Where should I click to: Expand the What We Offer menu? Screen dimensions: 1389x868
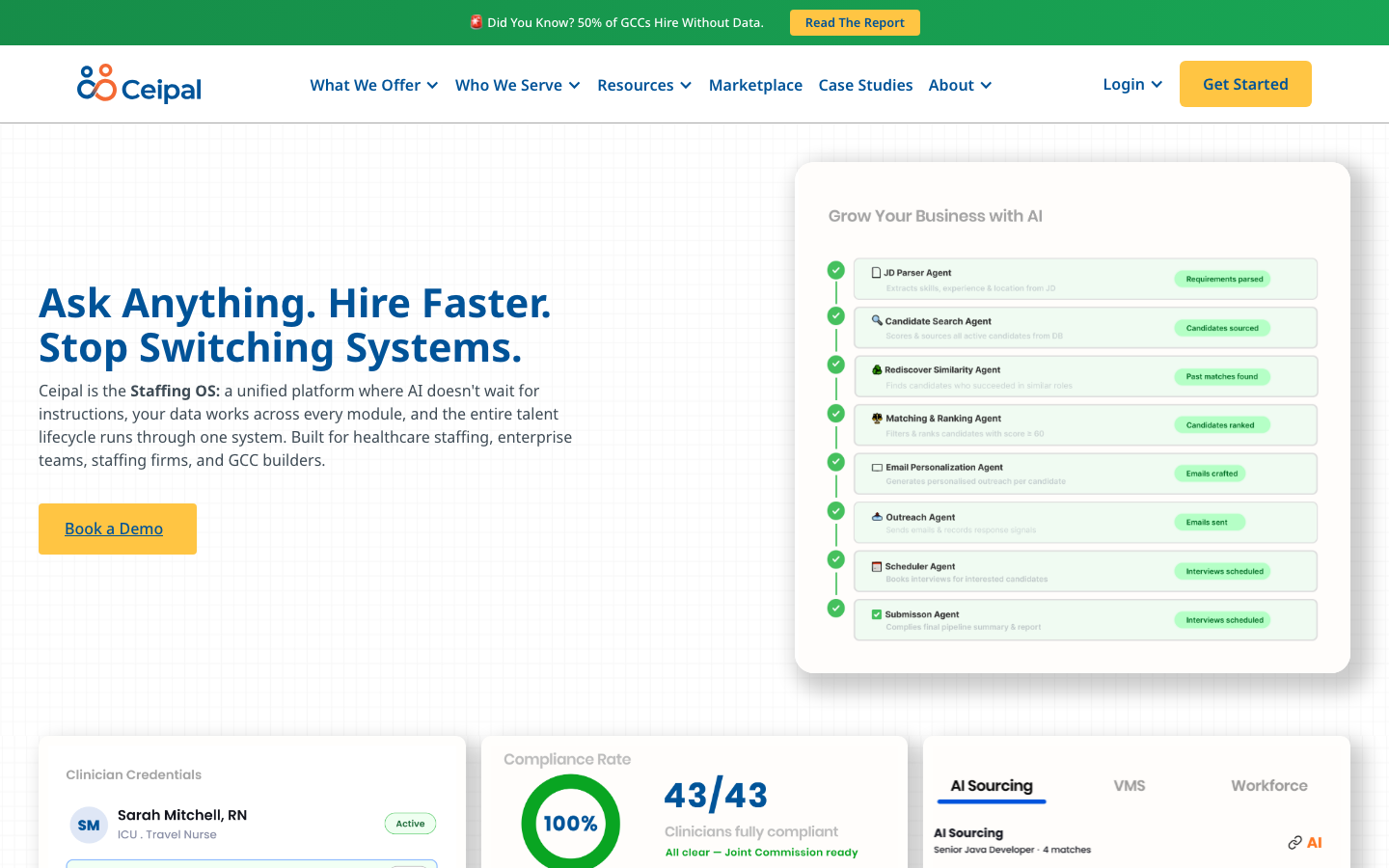pos(374,85)
